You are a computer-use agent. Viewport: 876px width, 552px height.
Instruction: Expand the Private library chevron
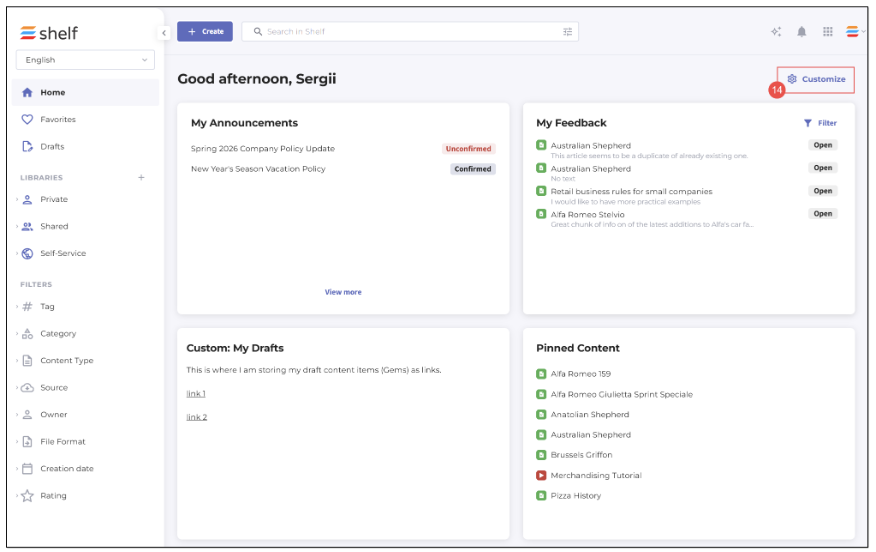pos(17,199)
